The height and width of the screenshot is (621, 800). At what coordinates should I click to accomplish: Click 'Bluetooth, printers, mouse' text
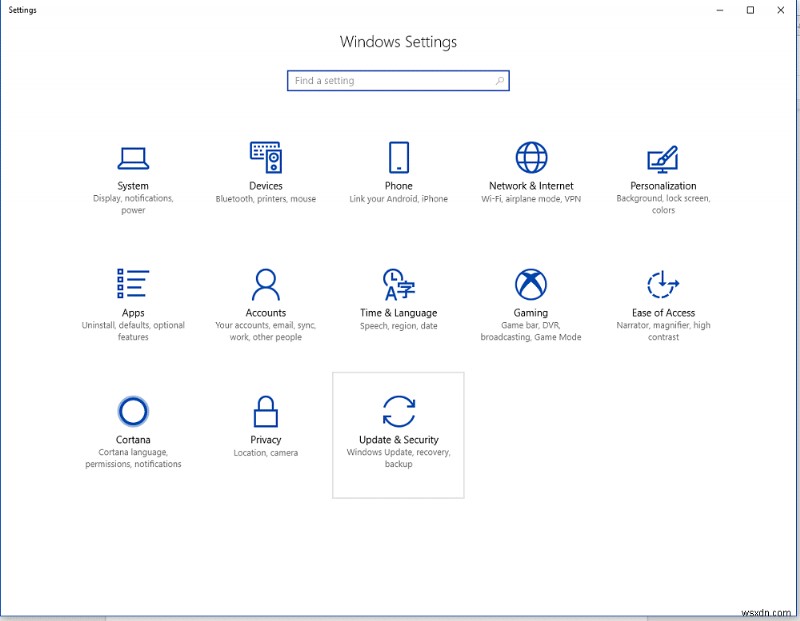tap(266, 199)
